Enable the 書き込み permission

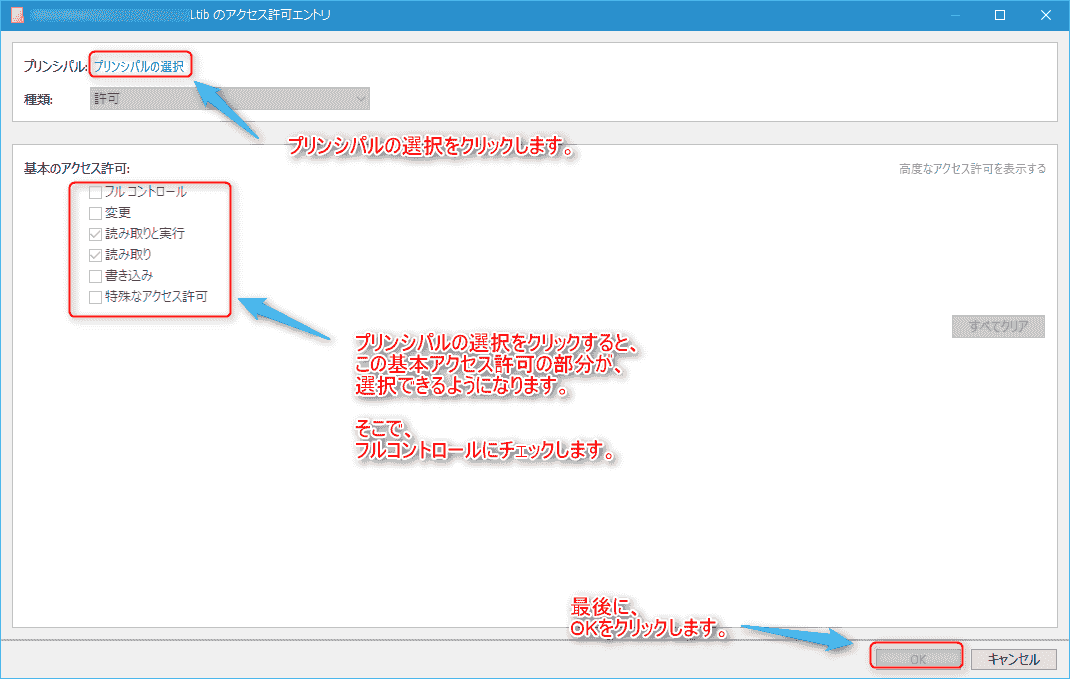coord(95,275)
